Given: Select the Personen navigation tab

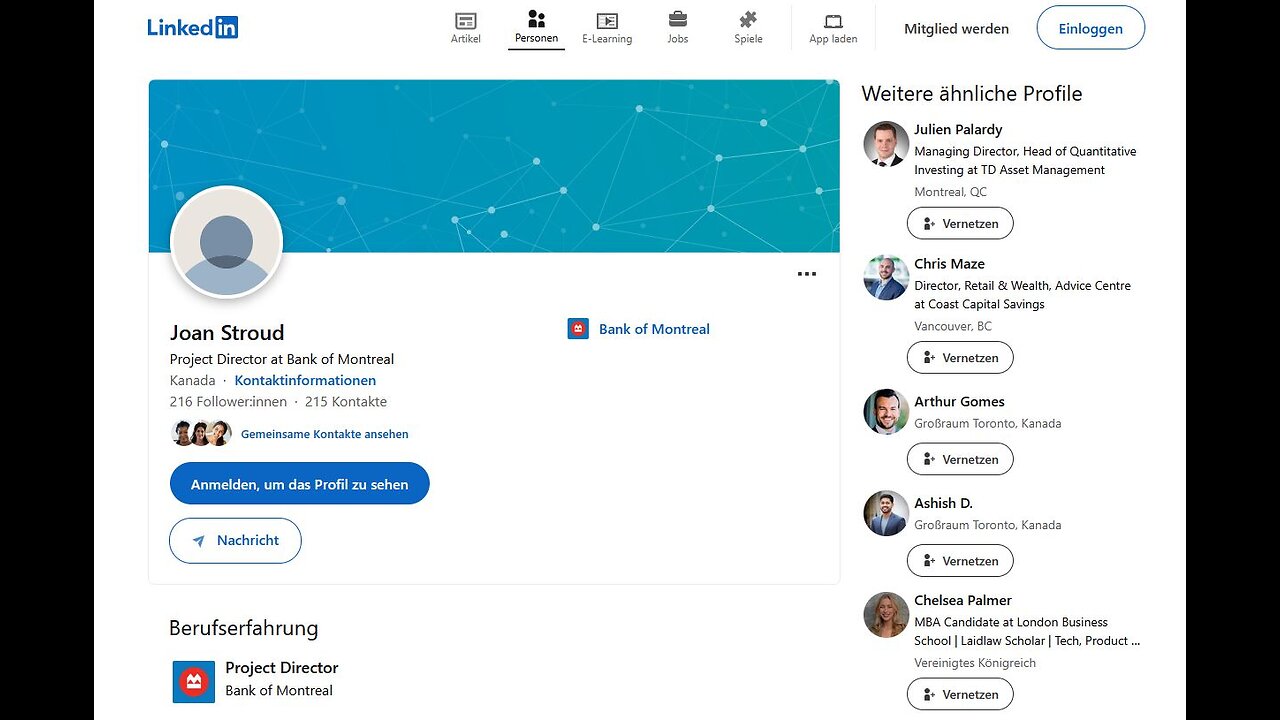Looking at the screenshot, I should click(x=536, y=28).
